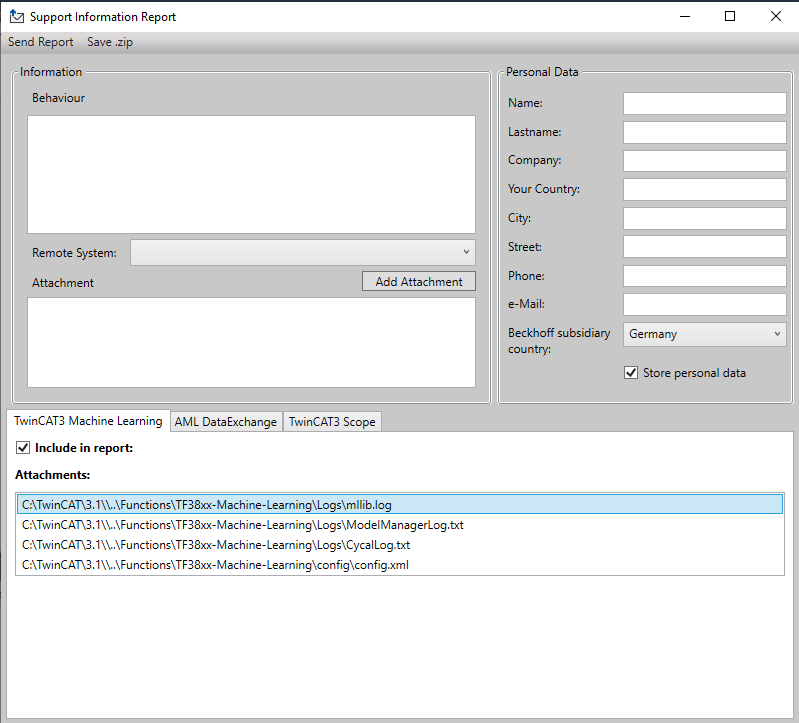
Task: Close the Support Information Report window
Action: (x=776, y=17)
